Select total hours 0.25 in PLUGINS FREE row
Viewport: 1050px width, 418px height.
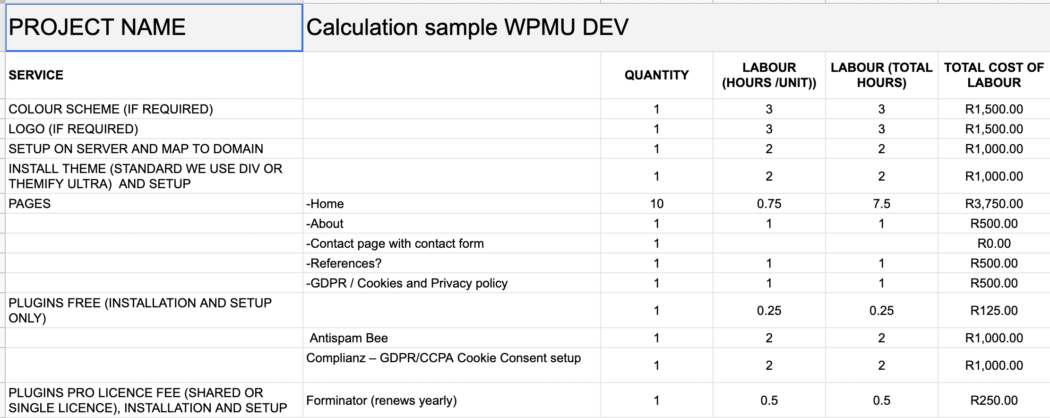pos(881,310)
